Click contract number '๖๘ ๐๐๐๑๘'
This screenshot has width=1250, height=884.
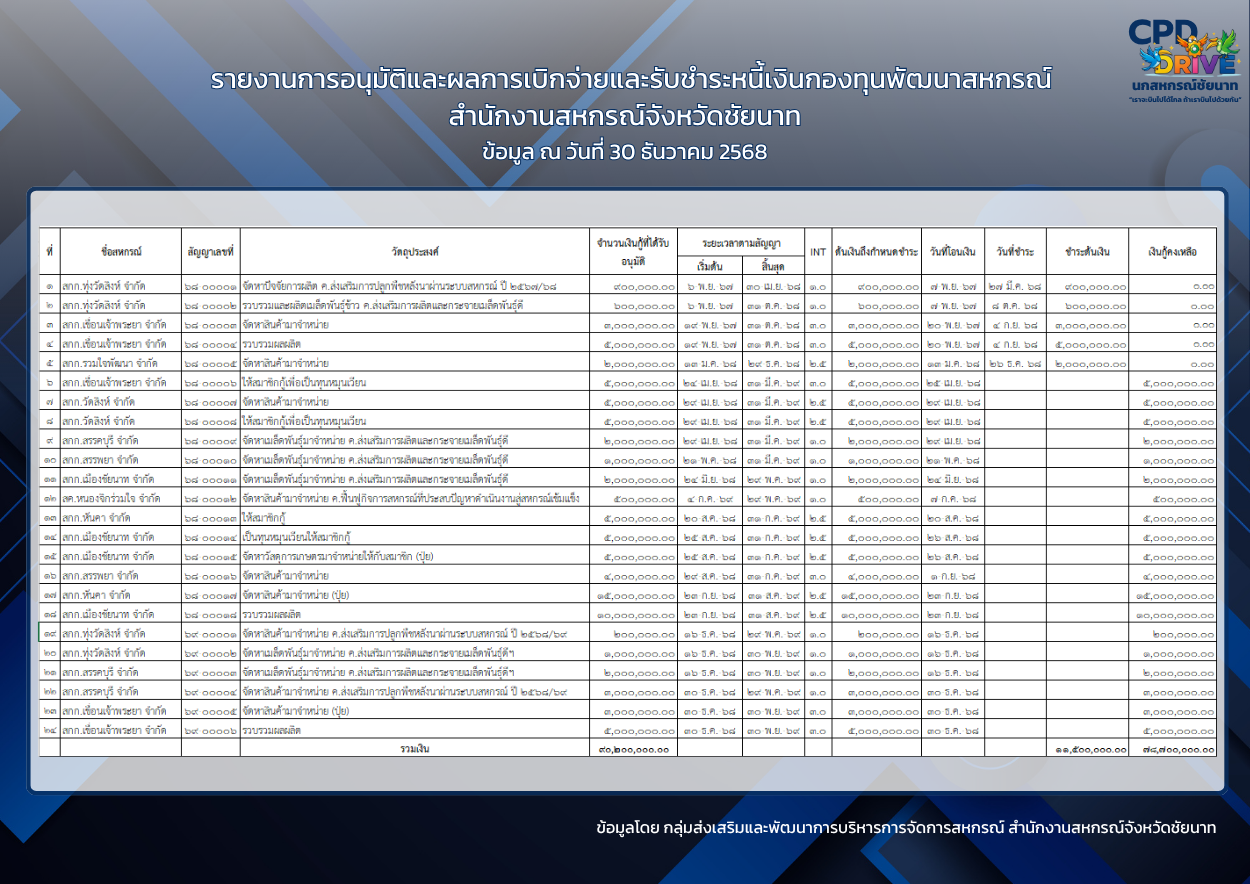[211, 614]
